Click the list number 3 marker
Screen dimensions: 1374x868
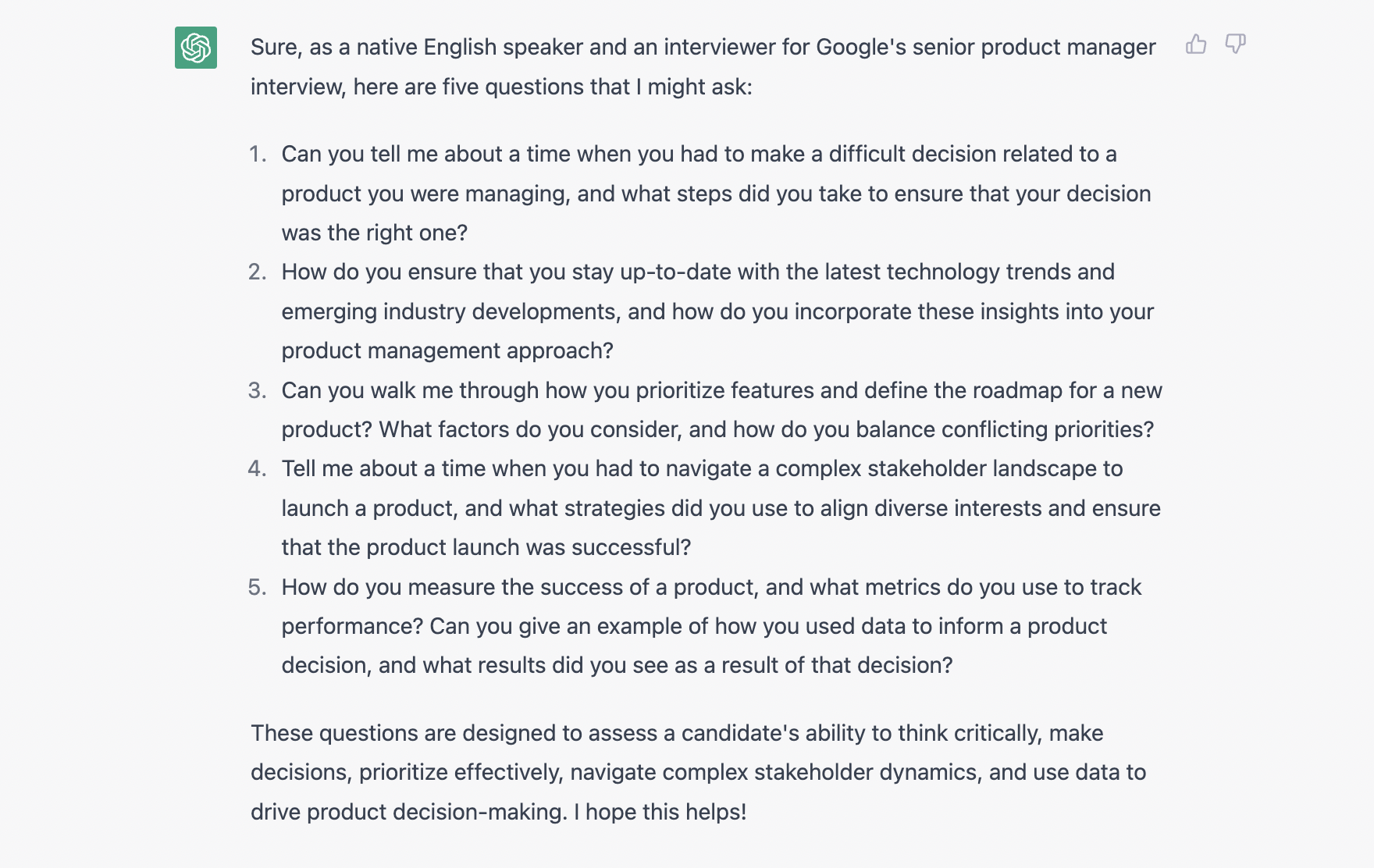pyautogui.click(x=258, y=390)
